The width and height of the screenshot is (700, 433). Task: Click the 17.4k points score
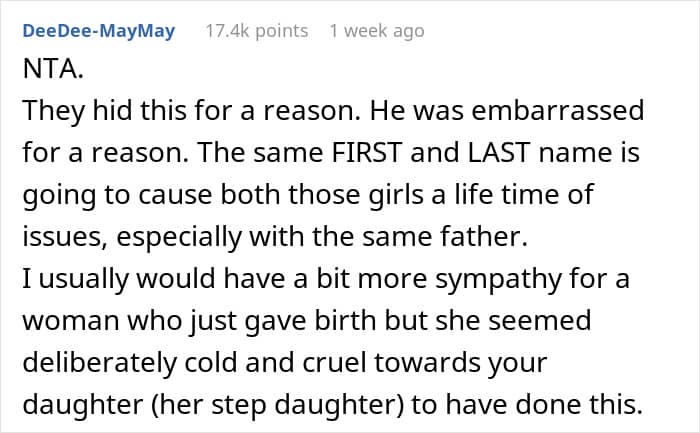point(256,31)
